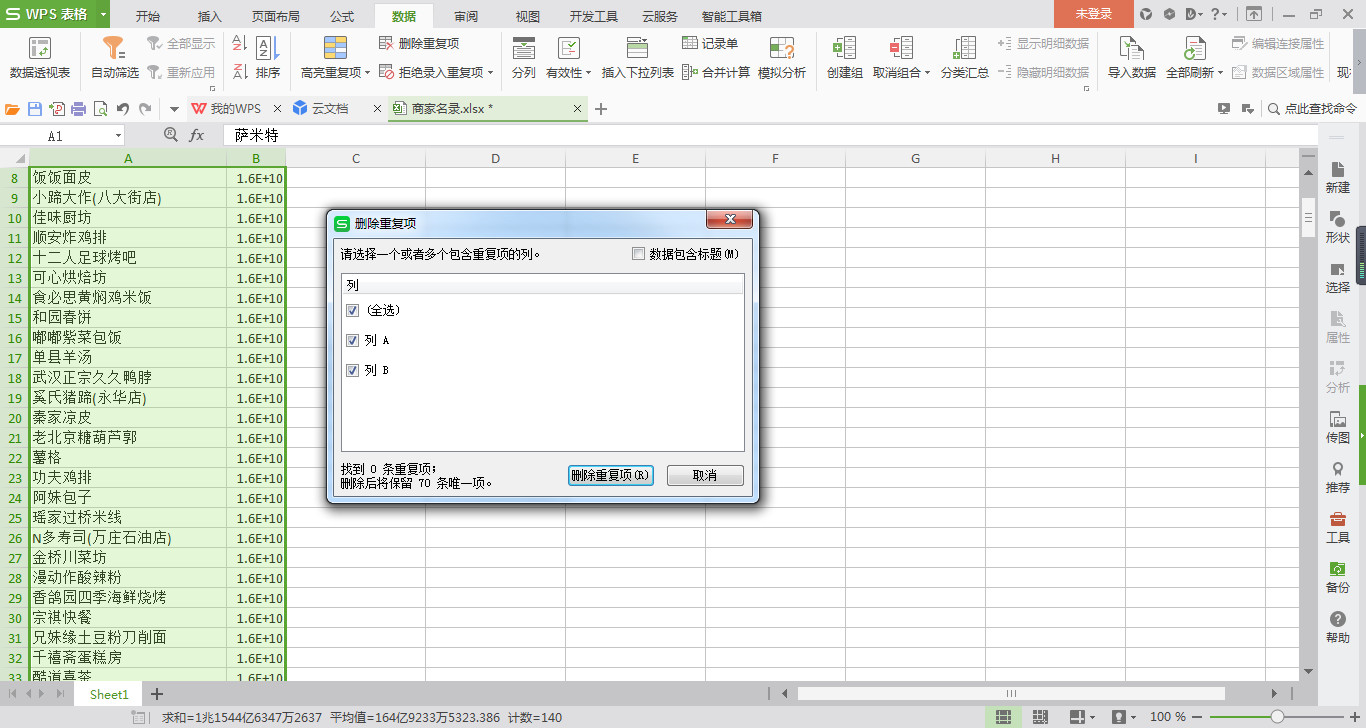Click the 未登录 login button
Screen dimensions: 1366x728
coord(1094,14)
